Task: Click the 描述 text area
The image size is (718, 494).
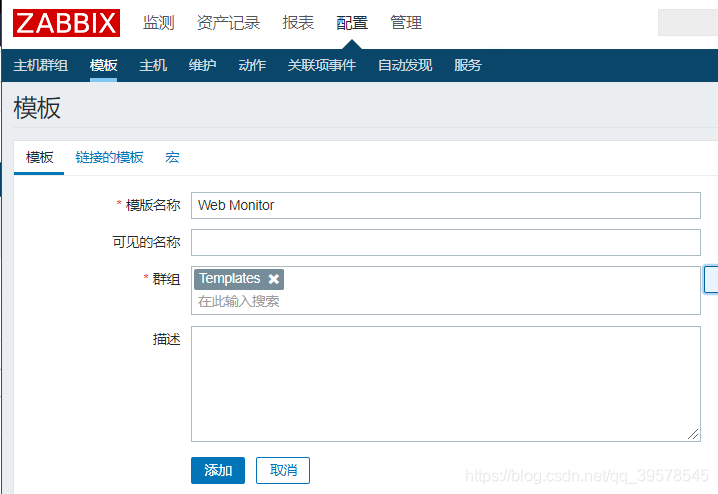Action: (x=446, y=384)
